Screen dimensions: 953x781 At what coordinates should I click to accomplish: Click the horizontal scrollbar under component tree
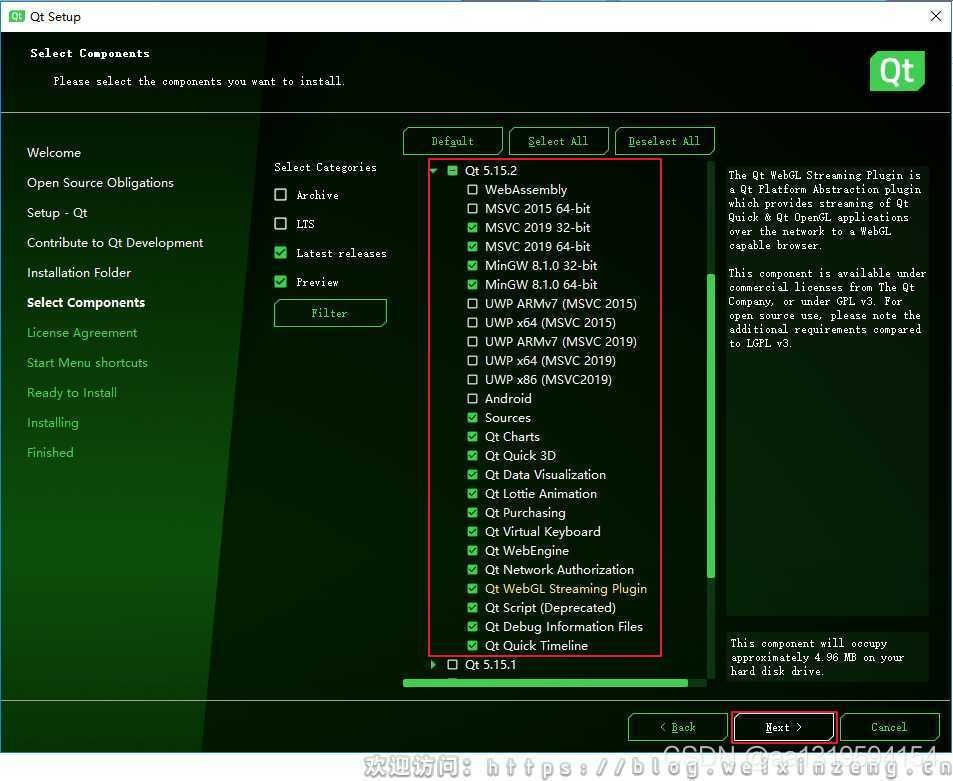coord(545,683)
